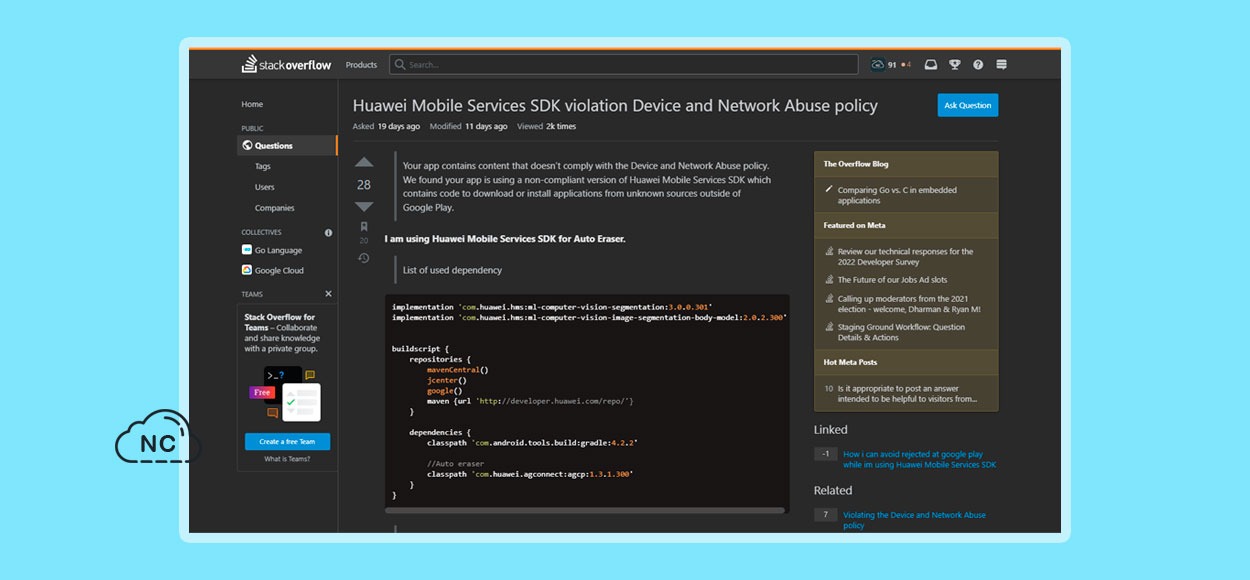Click the Go Language collective icon
Screen dimensions: 1250x580
[x=247, y=250]
